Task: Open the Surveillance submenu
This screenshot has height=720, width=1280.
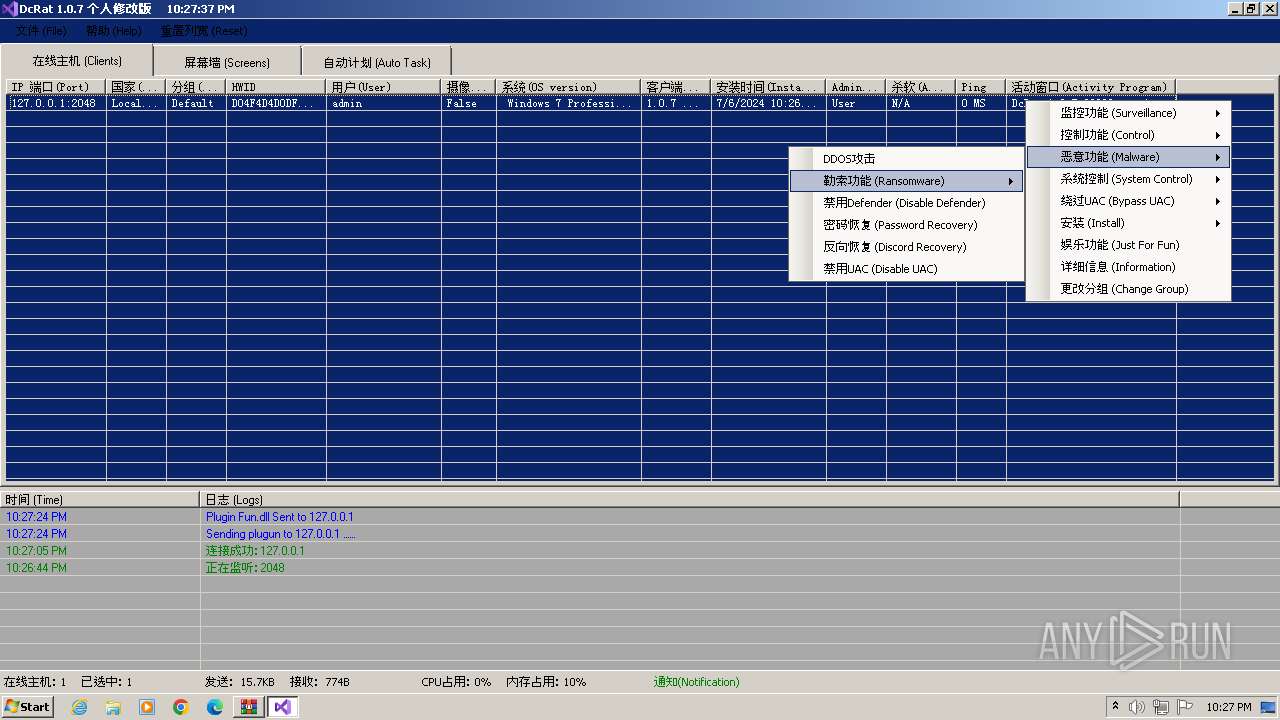Action: (1128, 113)
